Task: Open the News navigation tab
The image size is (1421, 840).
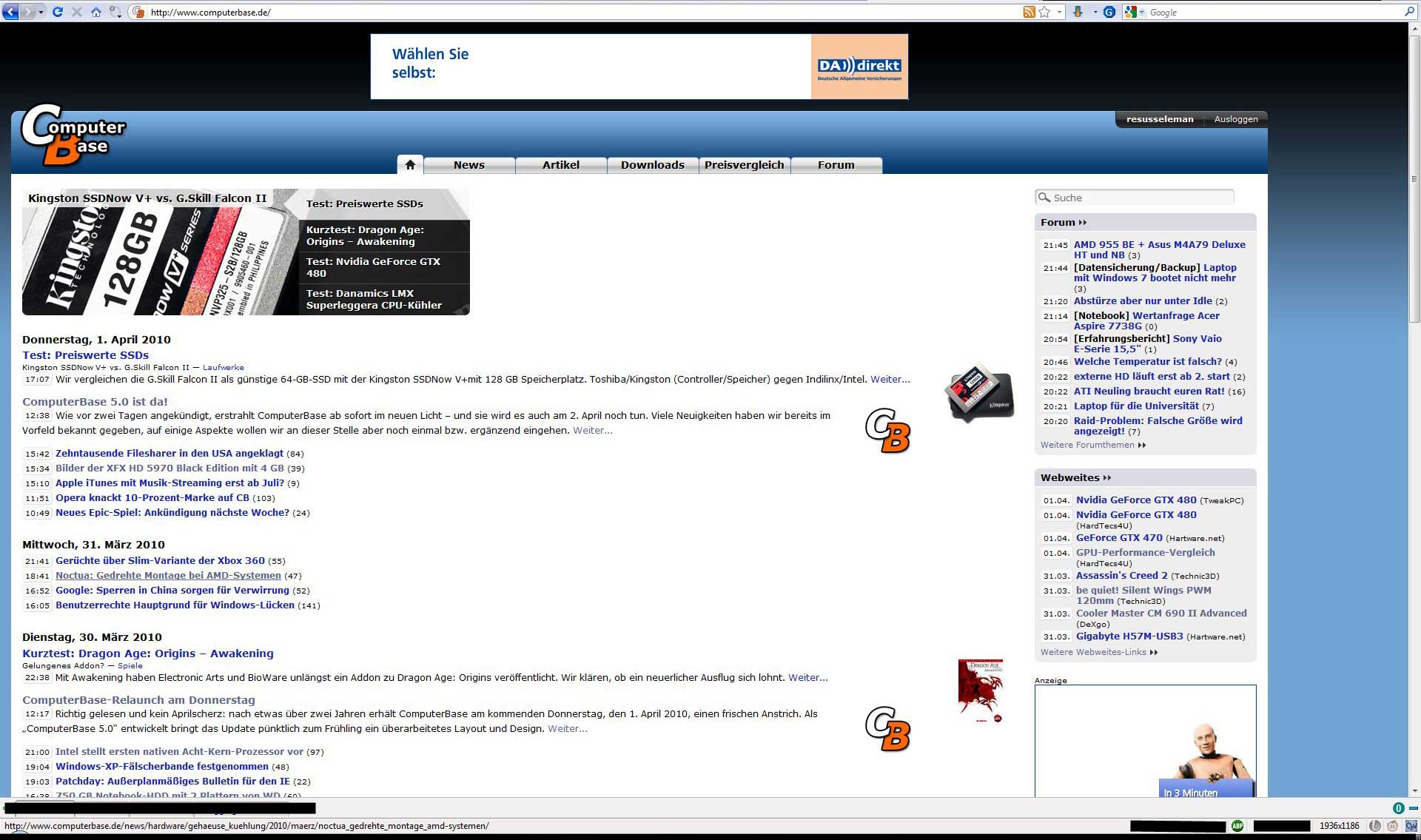Action: 468,165
